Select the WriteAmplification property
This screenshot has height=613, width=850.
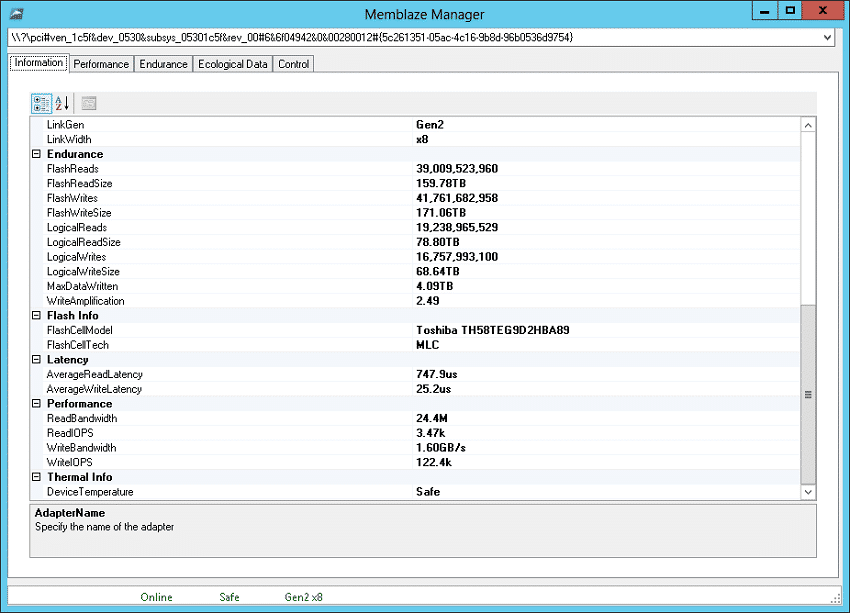pos(415,301)
